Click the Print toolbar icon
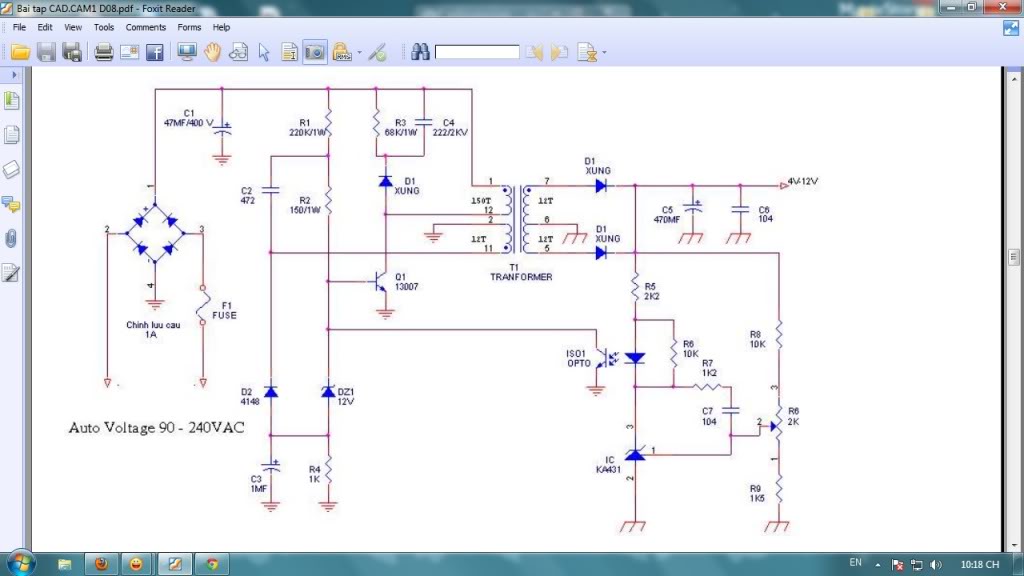Image resolution: width=1024 pixels, height=576 pixels. tap(103, 52)
